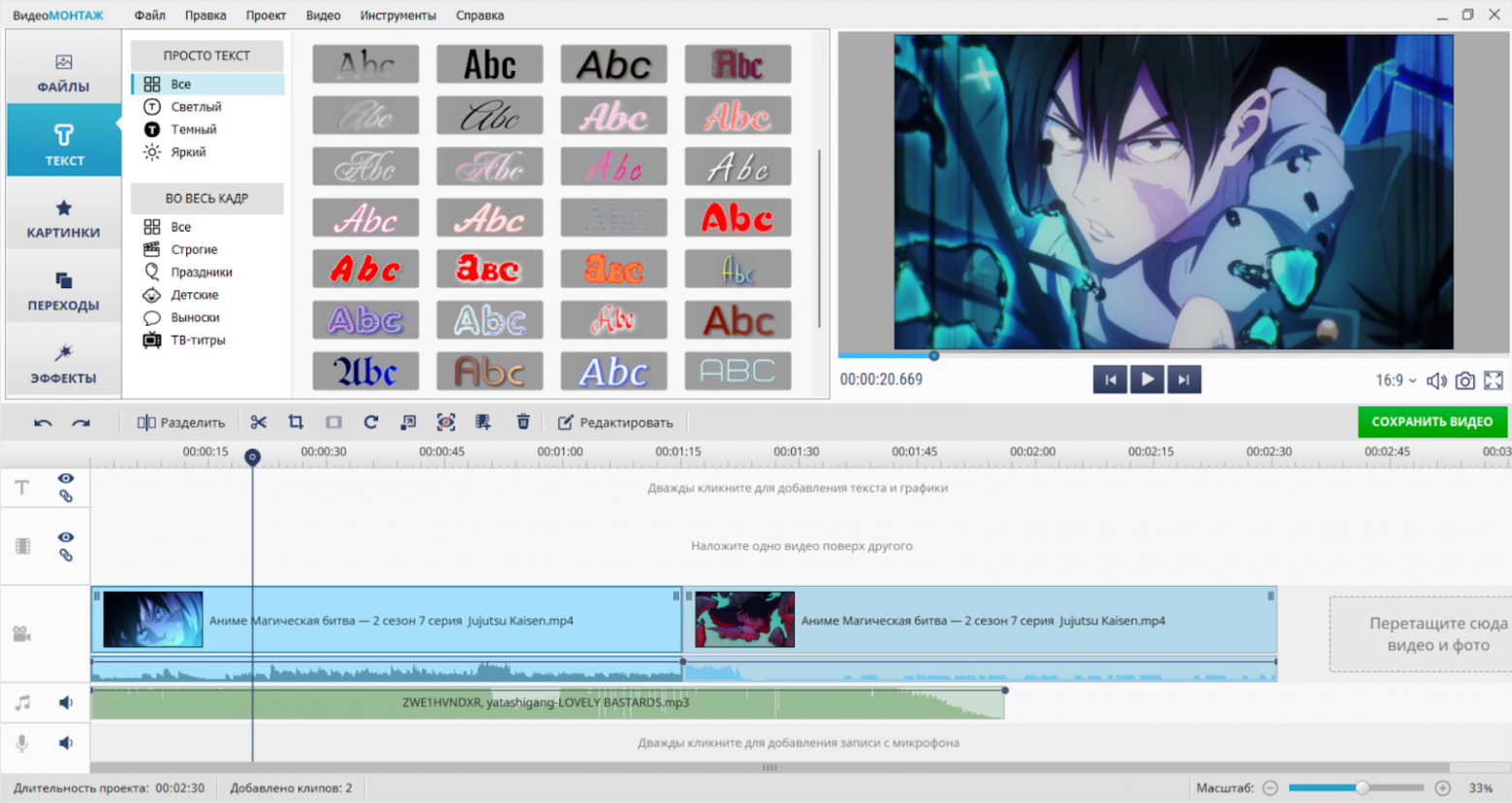Image resolution: width=1512 pixels, height=803 pixels.
Task: Zoom out the timeline with minus icon
Action: coord(1271,788)
